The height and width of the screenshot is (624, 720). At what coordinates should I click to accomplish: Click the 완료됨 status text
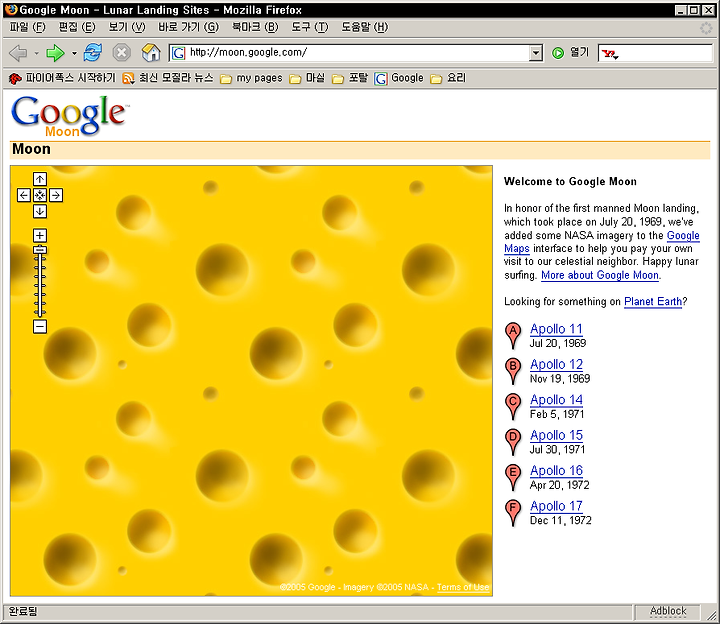click(x=23, y=611)
